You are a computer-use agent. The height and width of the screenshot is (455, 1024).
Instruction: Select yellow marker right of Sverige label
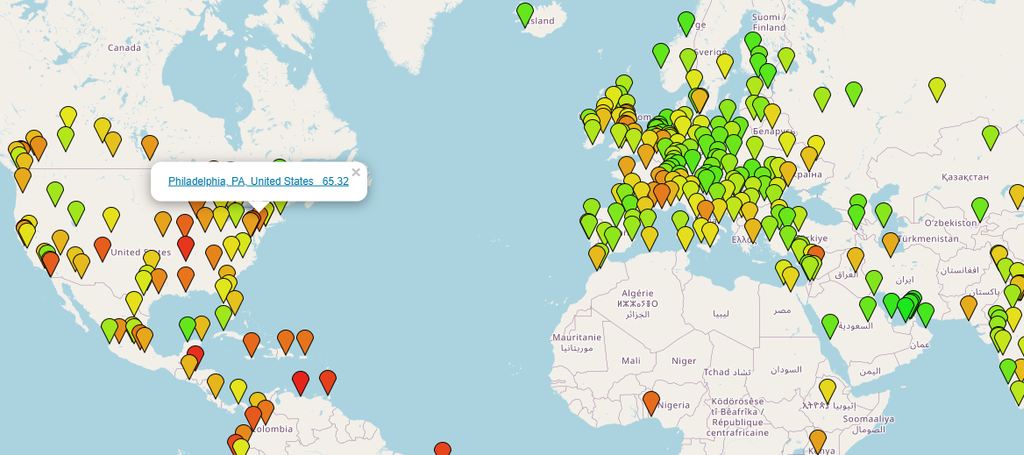click(725, 66)
